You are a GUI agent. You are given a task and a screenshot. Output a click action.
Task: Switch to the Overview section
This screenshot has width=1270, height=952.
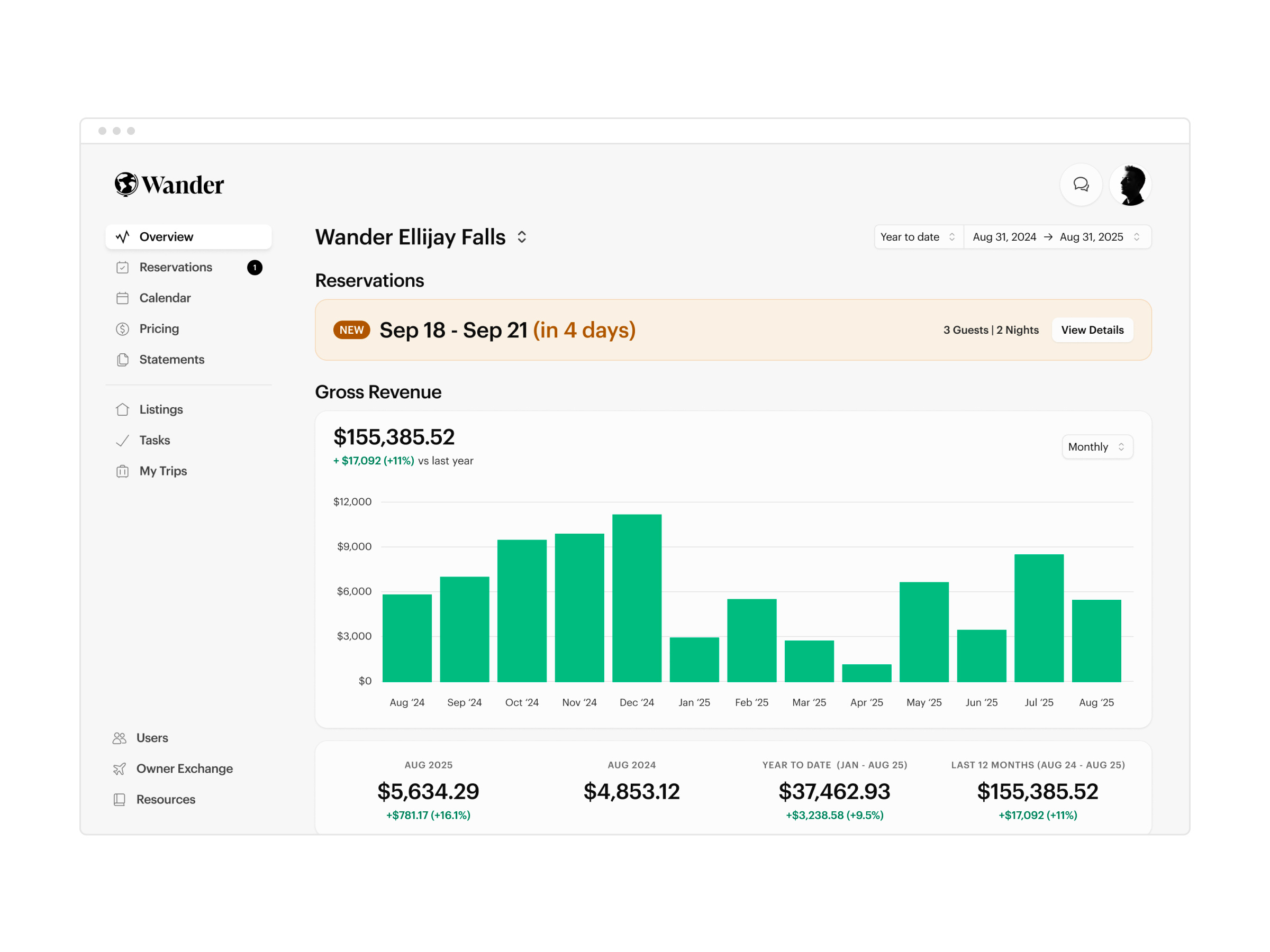pos(166,236)
